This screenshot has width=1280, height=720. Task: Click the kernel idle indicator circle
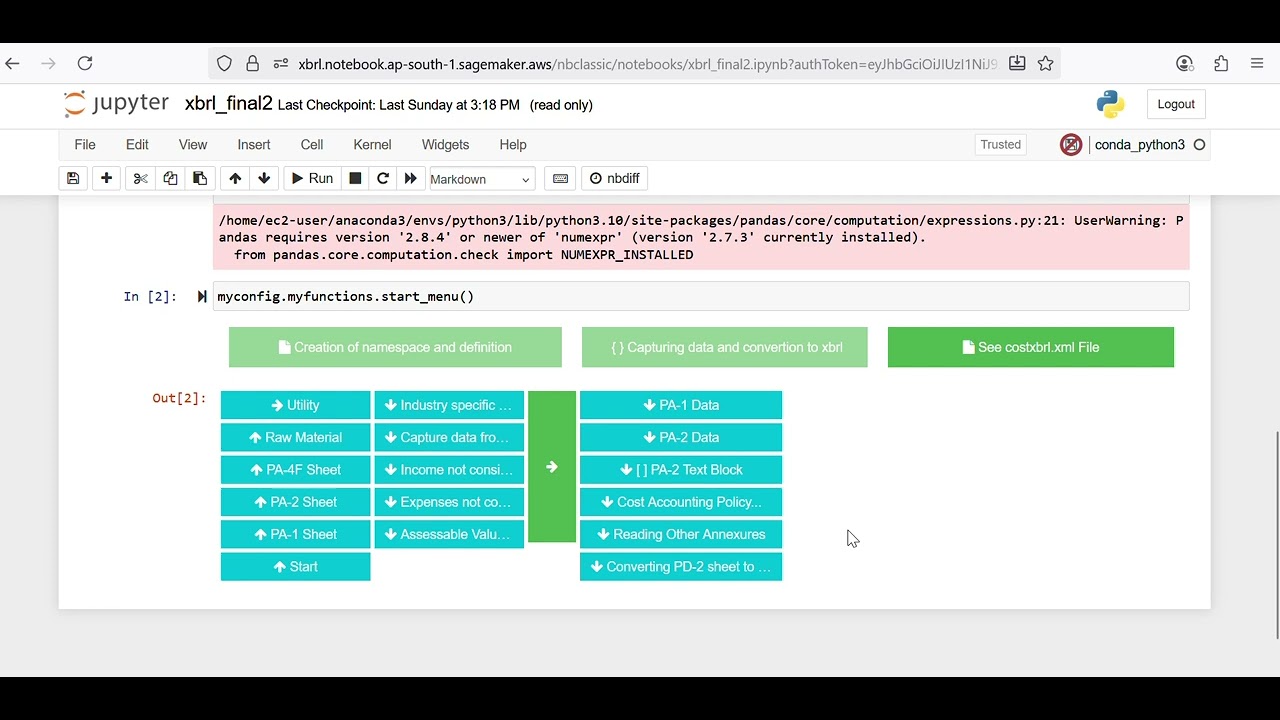tap(1199, 145)
